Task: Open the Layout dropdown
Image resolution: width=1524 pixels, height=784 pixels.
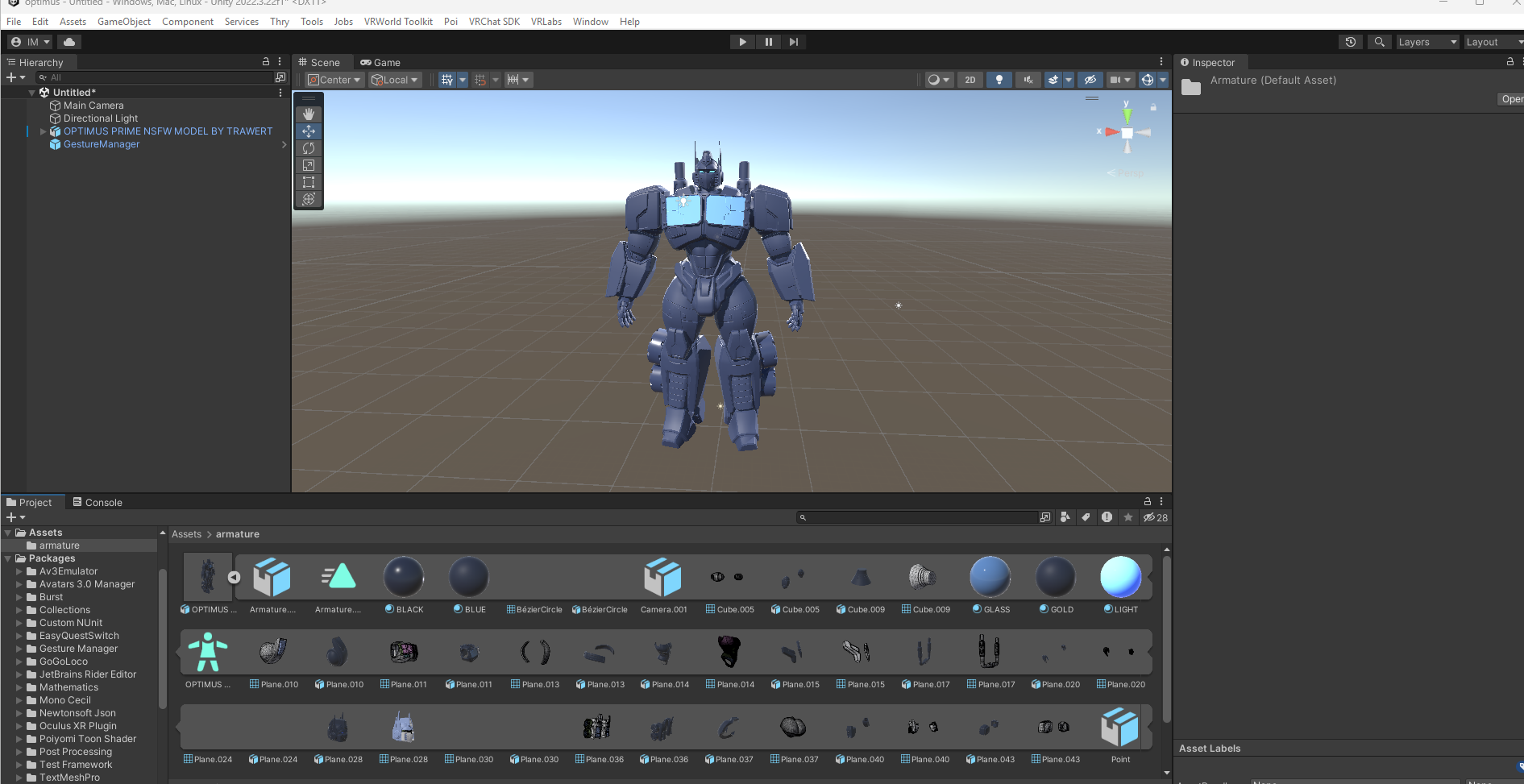Action: [x=1493, y=42]
